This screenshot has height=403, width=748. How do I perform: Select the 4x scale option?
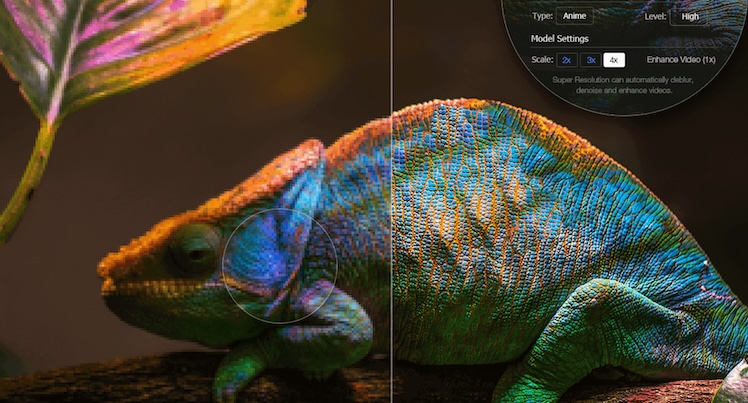coord(615,60)
